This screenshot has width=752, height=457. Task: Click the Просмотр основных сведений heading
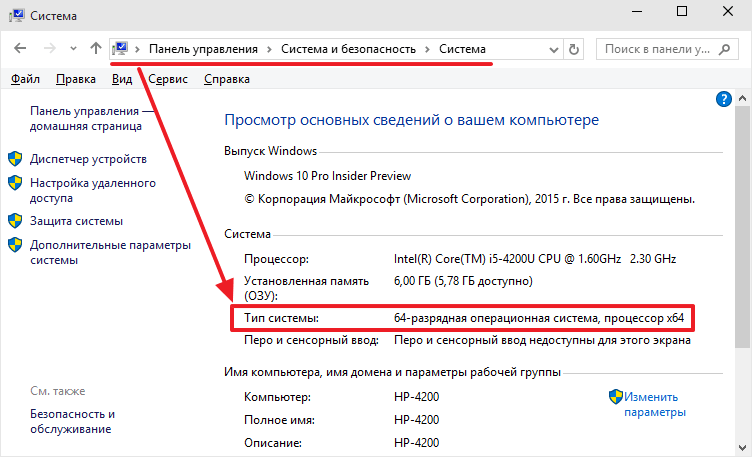(x=411, y=120)
